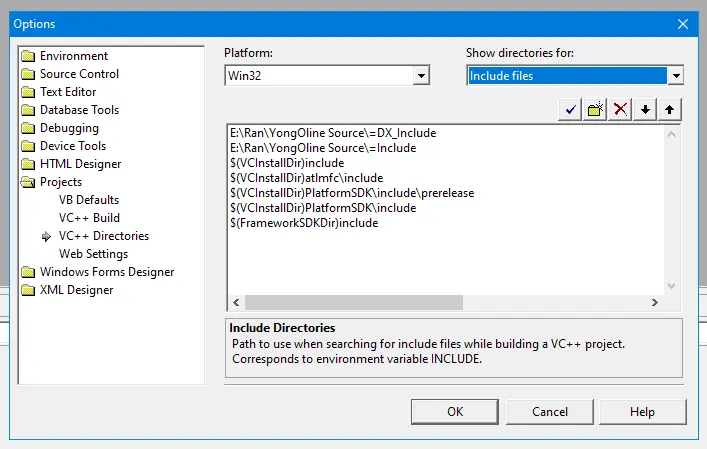Click the Text Editor folder icon
This screenshot has width=707, height=449.
28,92
